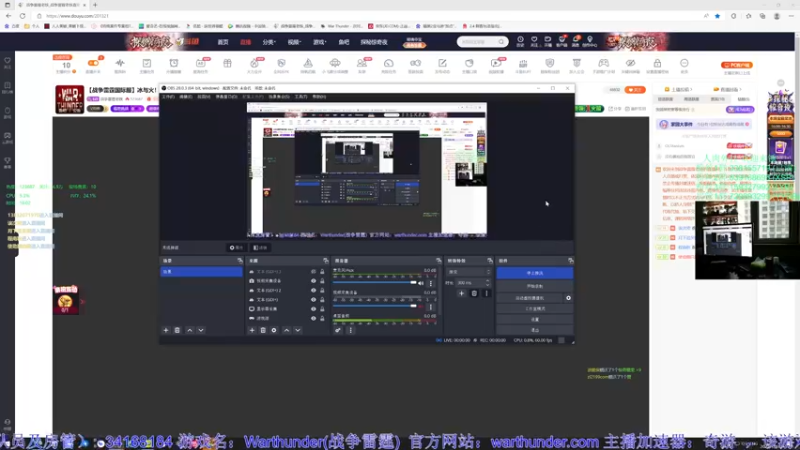Move selected source down in list
Viewport: 800px width, 450px height.
coord(298,330)
